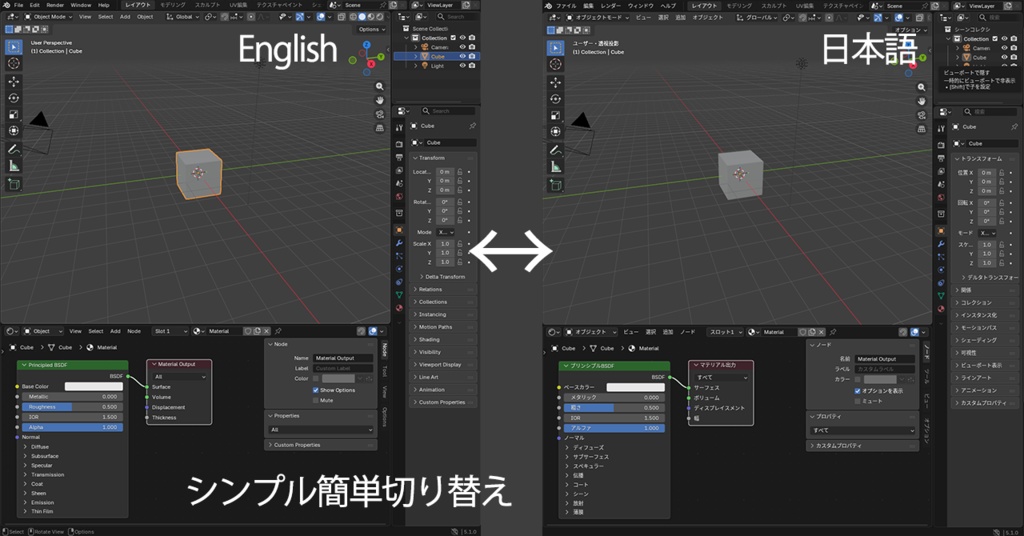This screenshot has width=1024, height=536.
Task: Click blue Z axis on English viewport gizmo
Action: pos(366,45)
